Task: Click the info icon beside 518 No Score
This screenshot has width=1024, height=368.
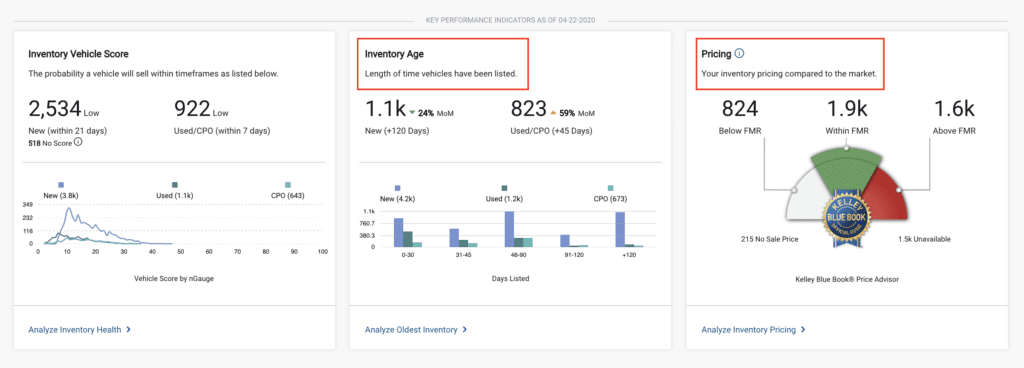Action: point(78,141)
